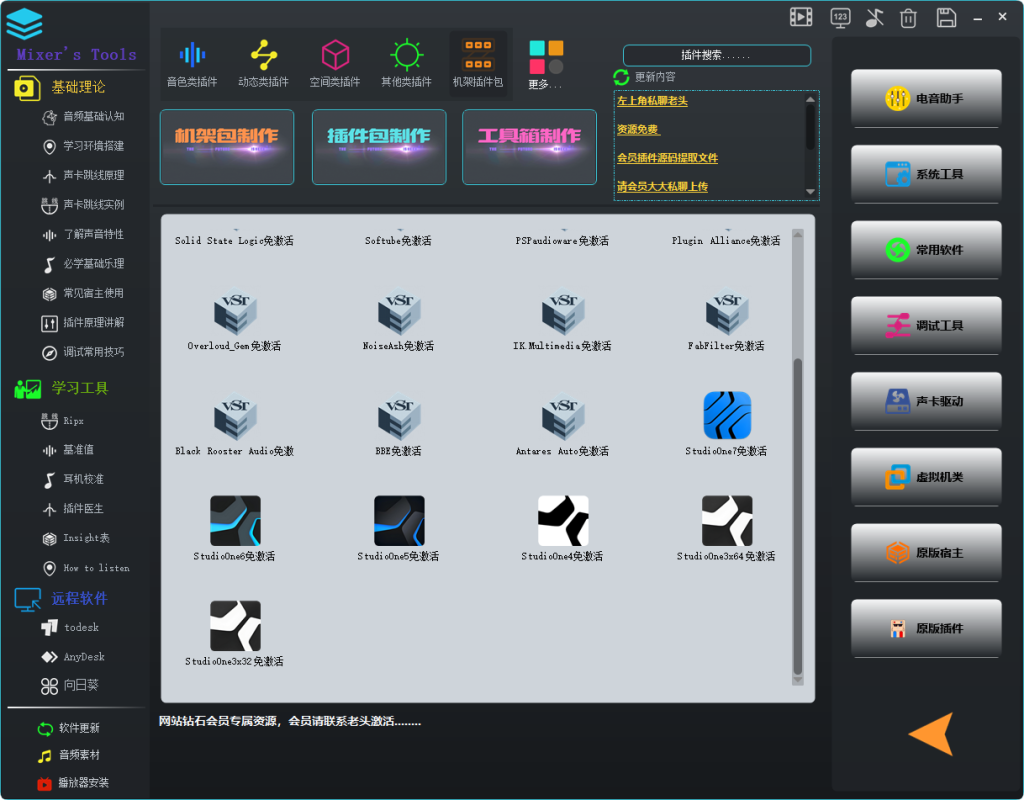Screen dimensions: 1024x800
Task: Click the 插件搜索 search field
Action: tap(716, 56)
